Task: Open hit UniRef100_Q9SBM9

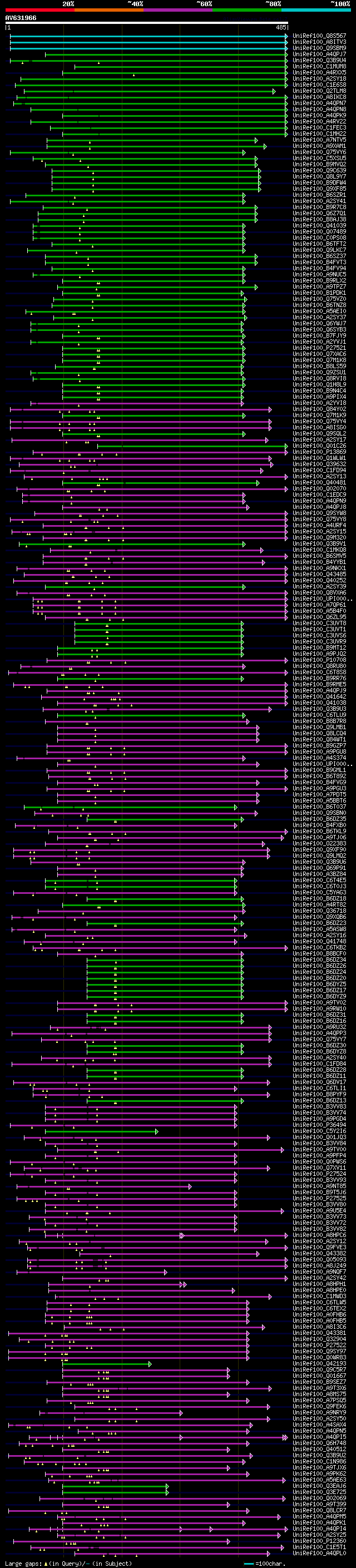Action: coord(319,48)
